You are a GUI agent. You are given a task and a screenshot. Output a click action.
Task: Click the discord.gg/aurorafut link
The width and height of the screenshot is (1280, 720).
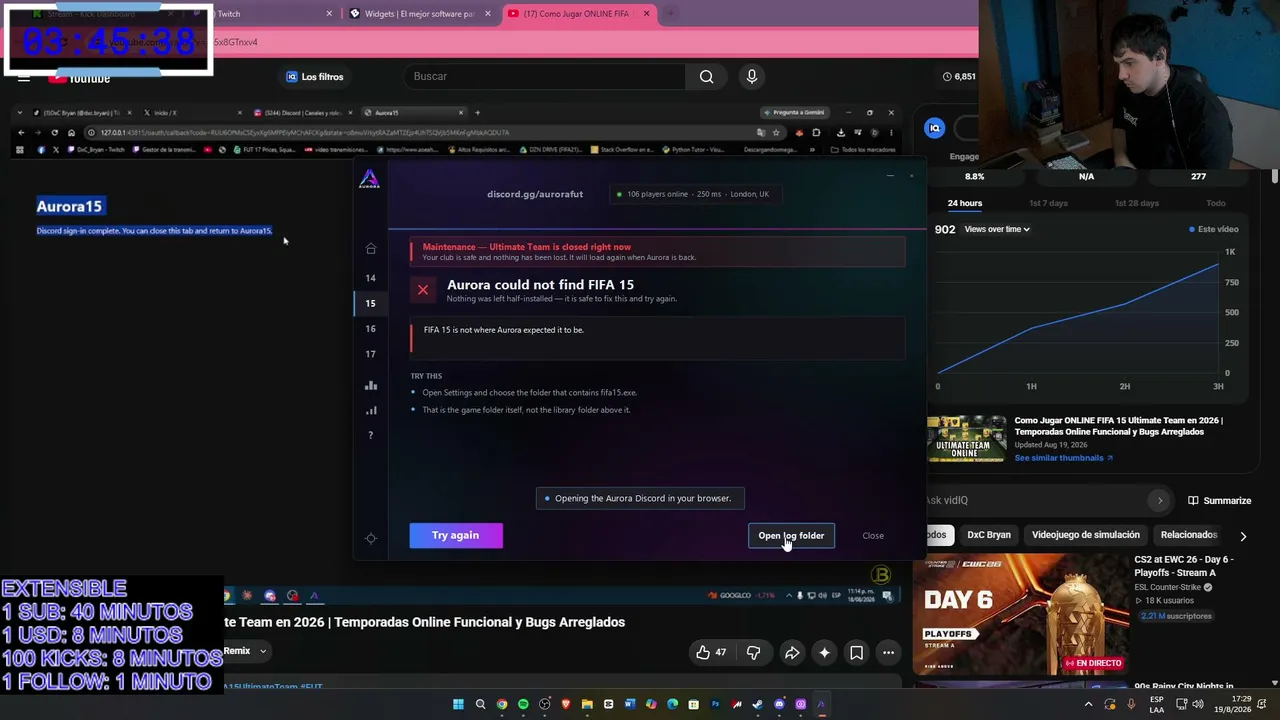coord(535,194)
